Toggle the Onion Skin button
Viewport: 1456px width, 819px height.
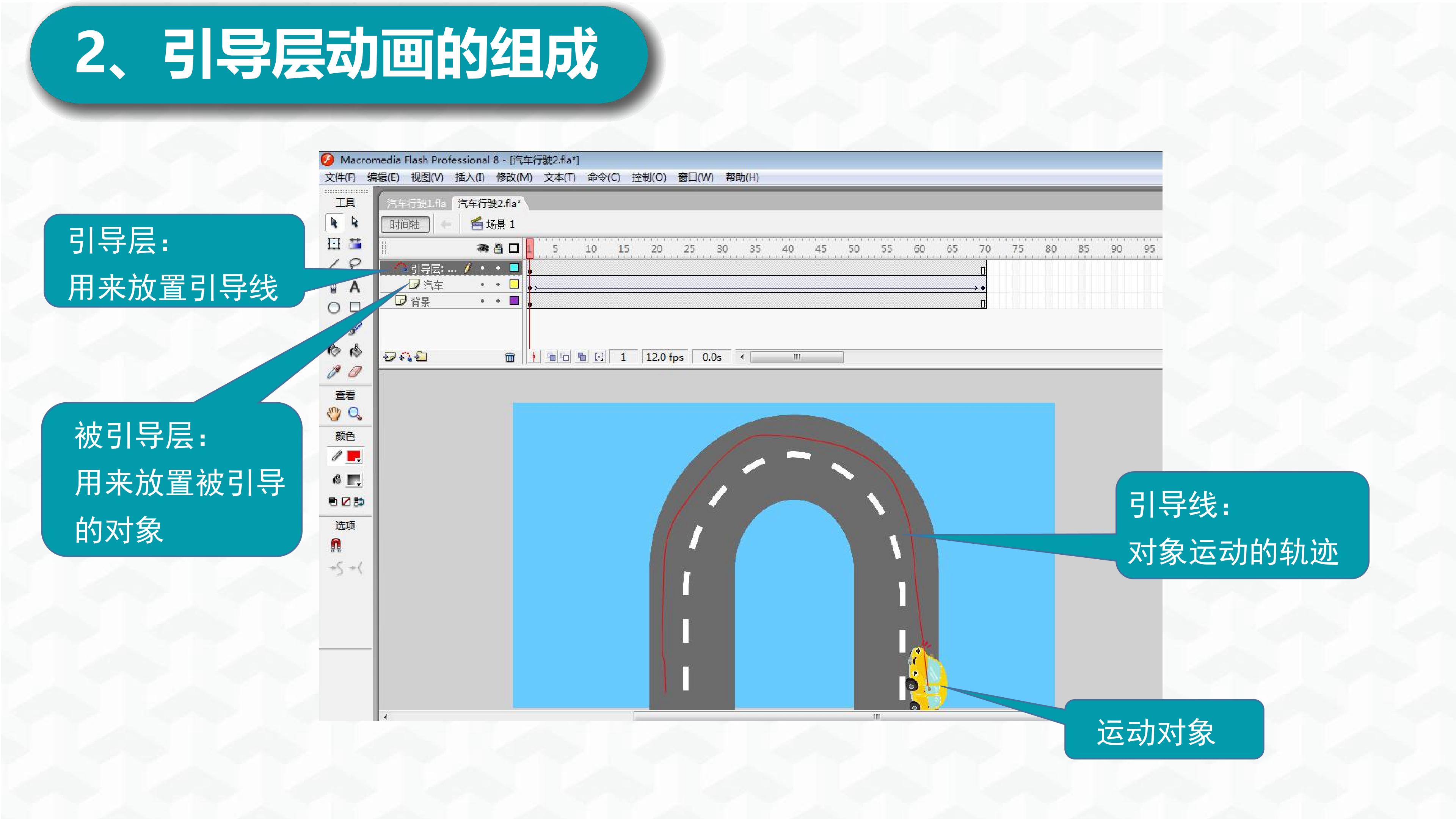click(x=551, y=357)
